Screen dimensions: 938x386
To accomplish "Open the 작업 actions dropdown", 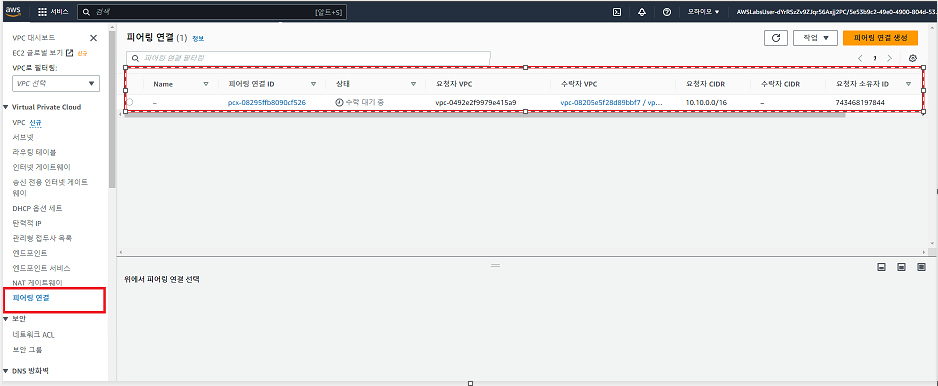I will 815,38.
